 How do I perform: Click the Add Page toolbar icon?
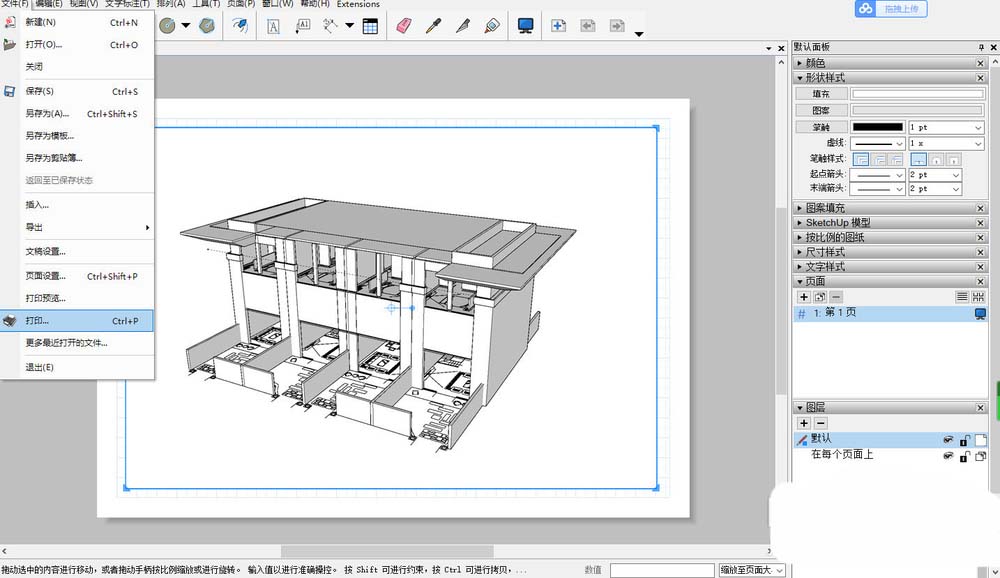[x=559, y=26]
